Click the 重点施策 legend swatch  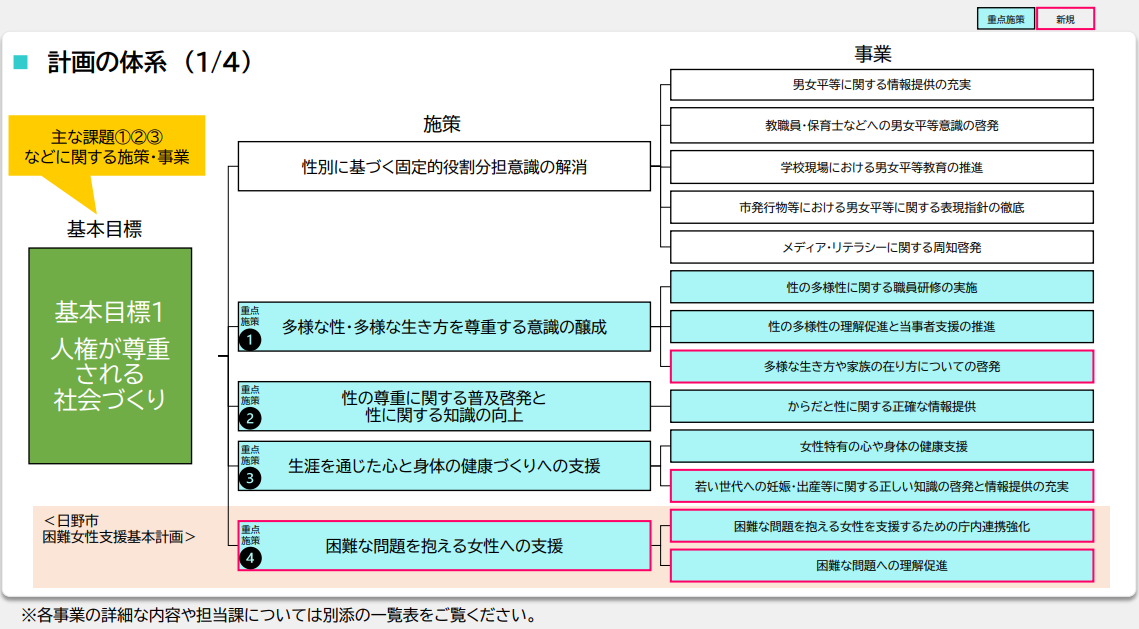(1005, 18)
